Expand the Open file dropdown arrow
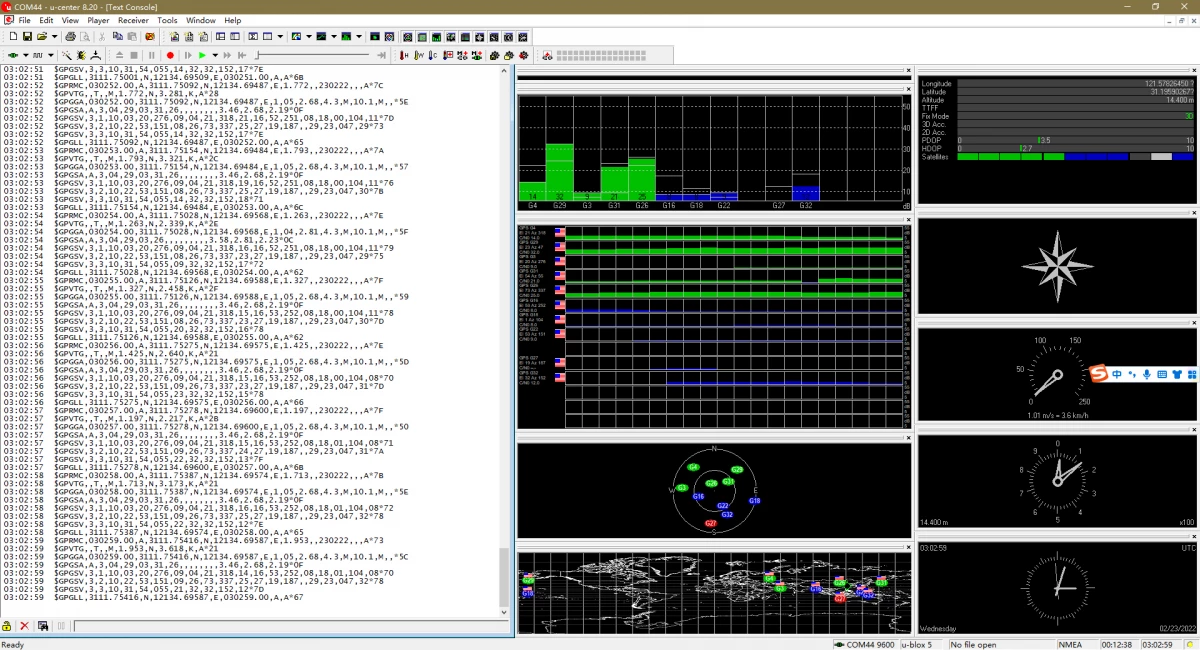Screen dimensions: 1200x650 [54, 37]
